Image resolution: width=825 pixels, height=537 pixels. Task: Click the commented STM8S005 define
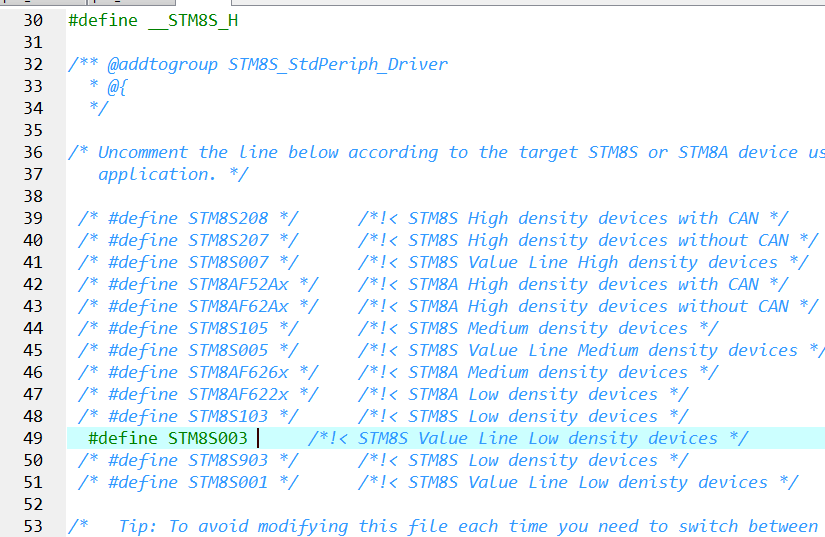(x=228, y=350)
